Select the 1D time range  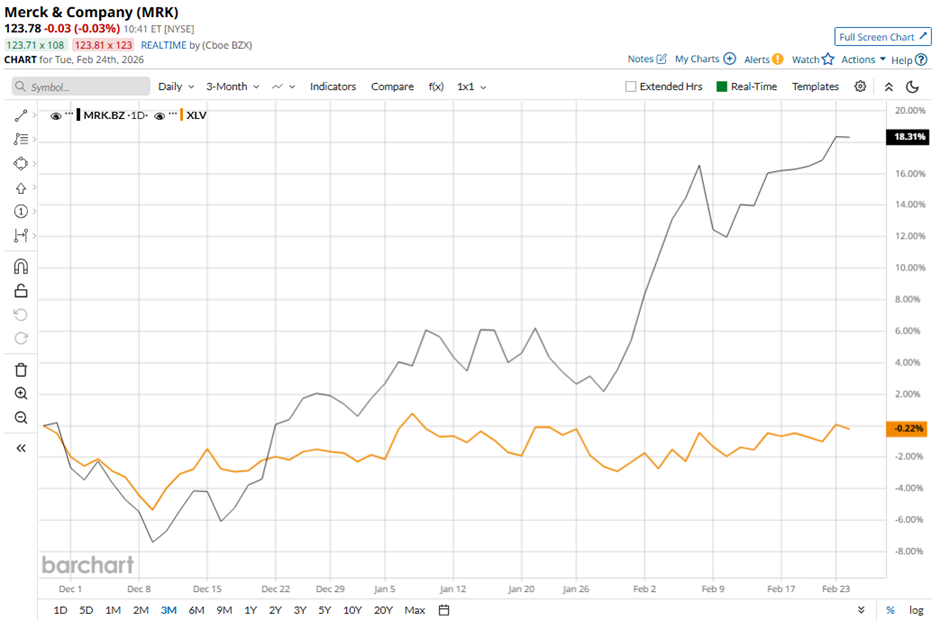60,610
